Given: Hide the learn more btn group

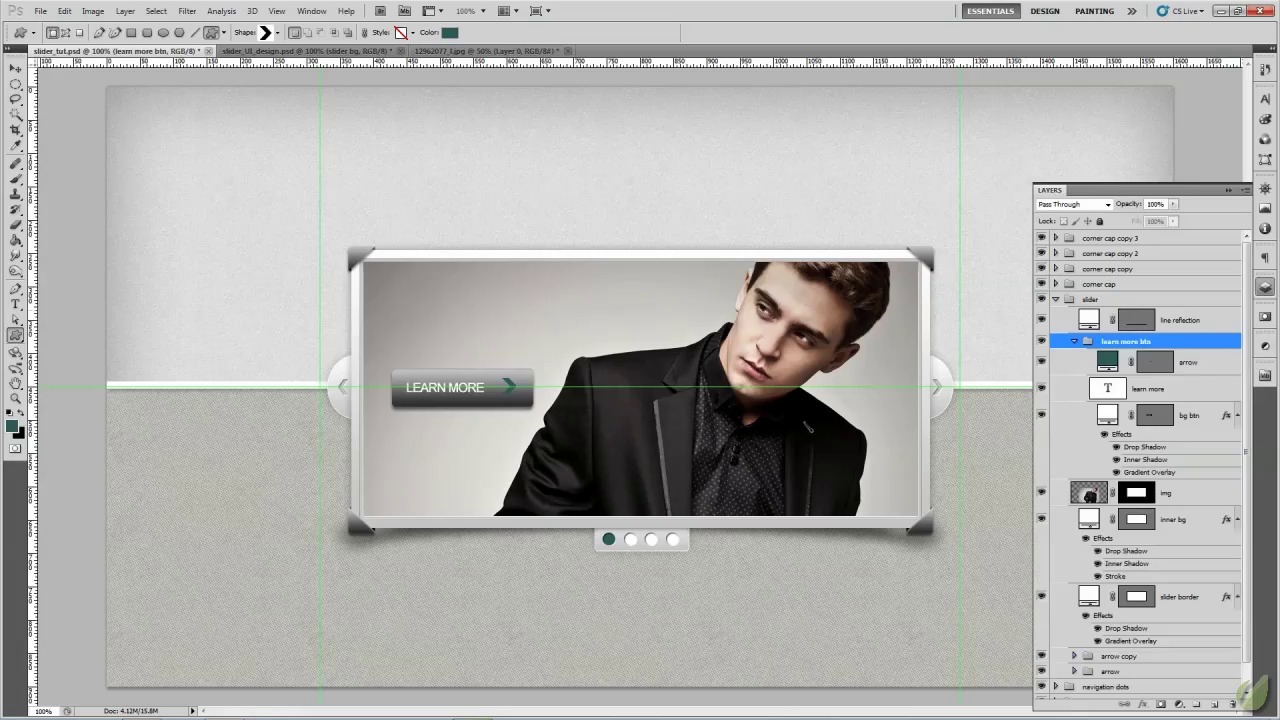Looking at the screenshot, I should (1041, 341).
